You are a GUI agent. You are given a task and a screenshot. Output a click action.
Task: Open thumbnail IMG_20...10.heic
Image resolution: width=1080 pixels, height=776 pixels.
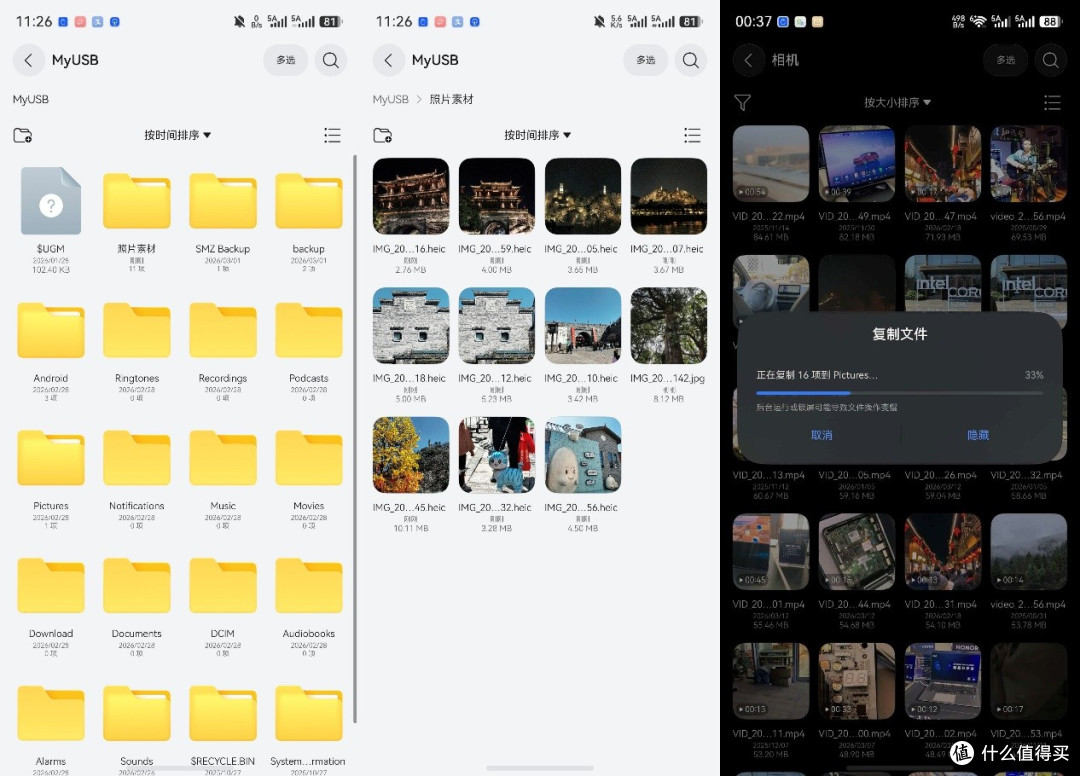[583, 326]
